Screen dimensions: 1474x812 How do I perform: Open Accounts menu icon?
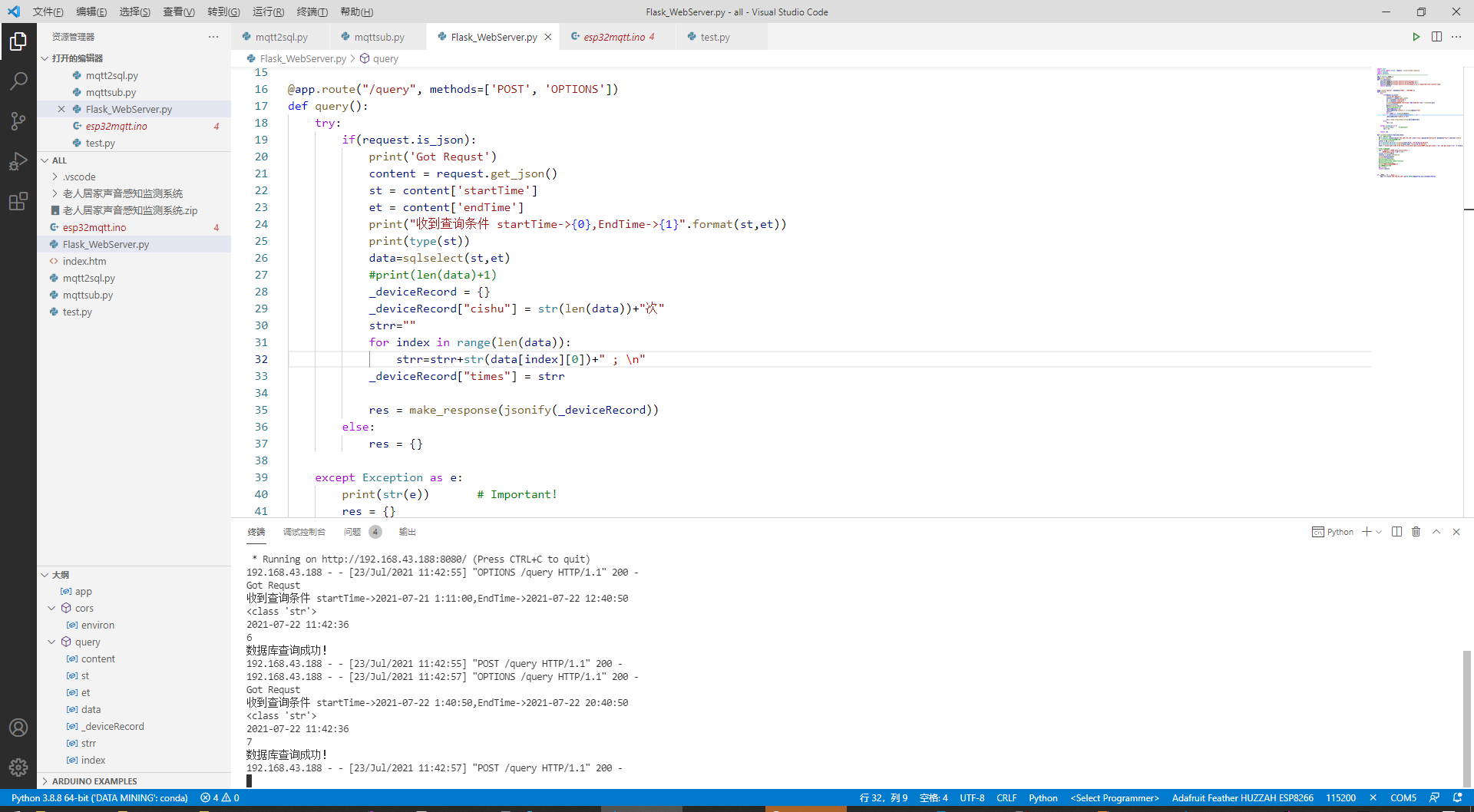[x=18, y=728]
